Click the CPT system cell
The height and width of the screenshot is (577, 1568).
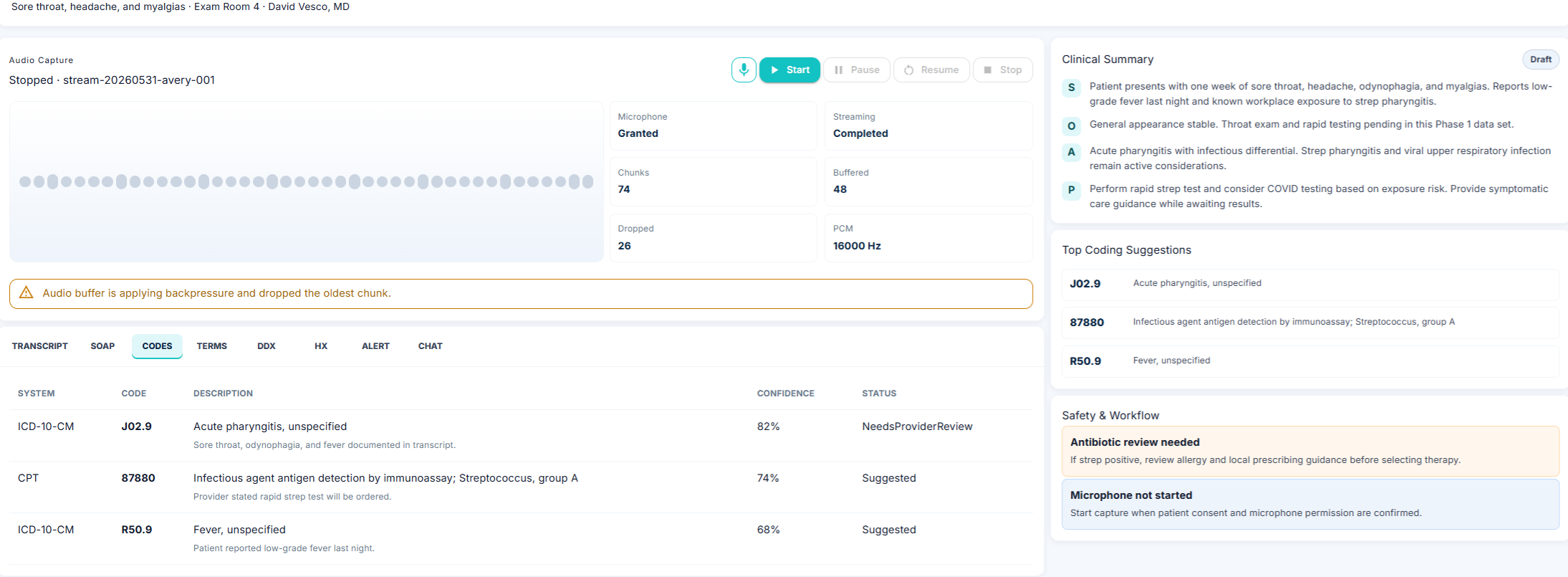point(28,478)
